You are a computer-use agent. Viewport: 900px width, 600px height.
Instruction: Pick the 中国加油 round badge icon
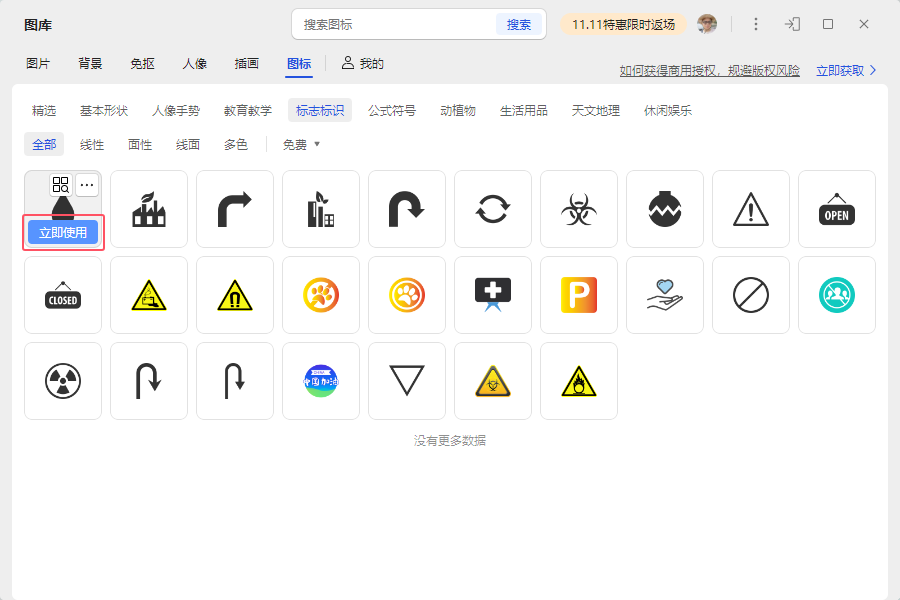coord(321,381)
